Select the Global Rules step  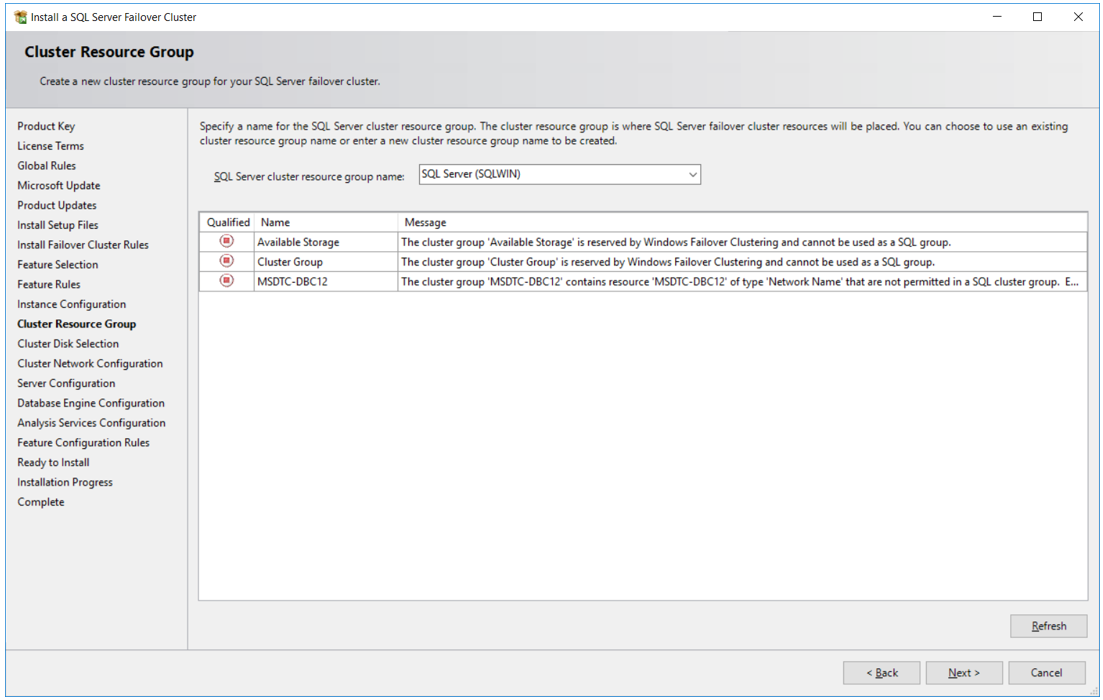[x=46, y=165]
